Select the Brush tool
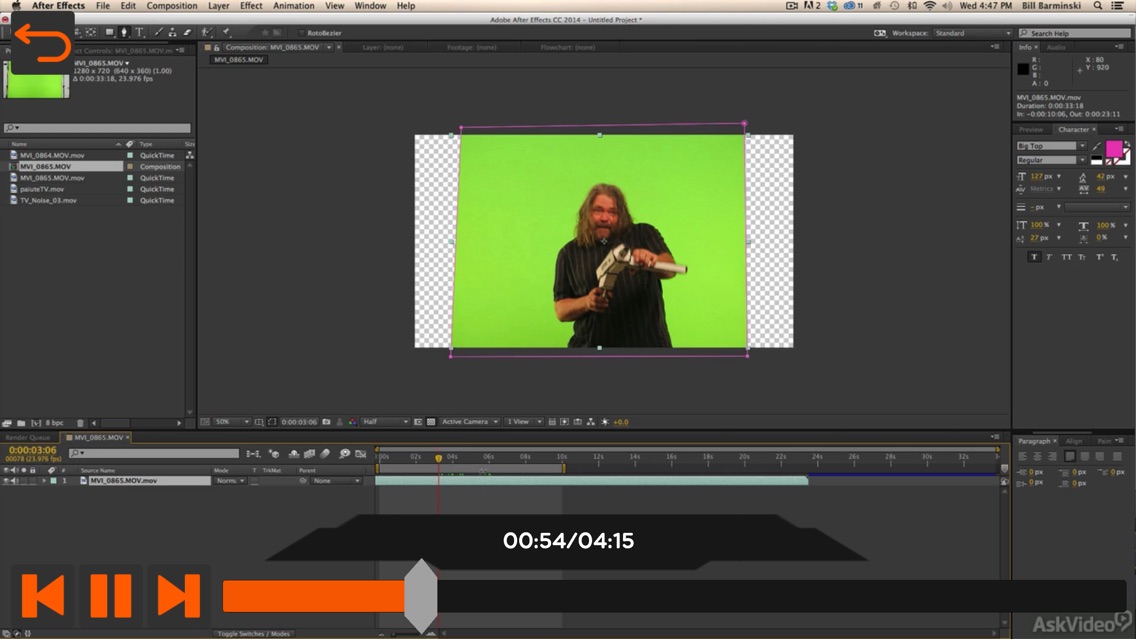 tap(159, 33)
